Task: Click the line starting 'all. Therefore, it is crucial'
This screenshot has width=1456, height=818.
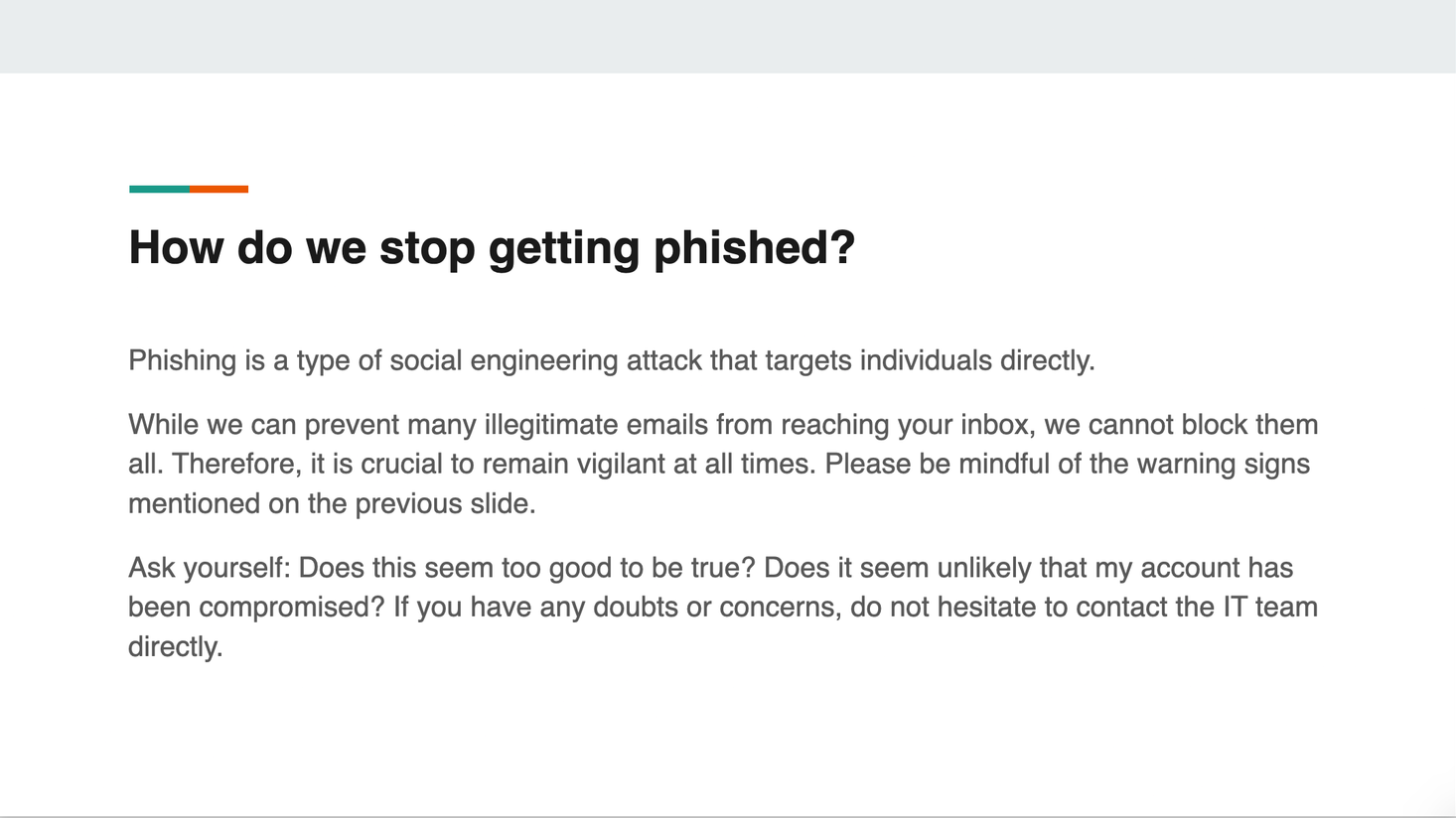Action: tap(719, 465)
